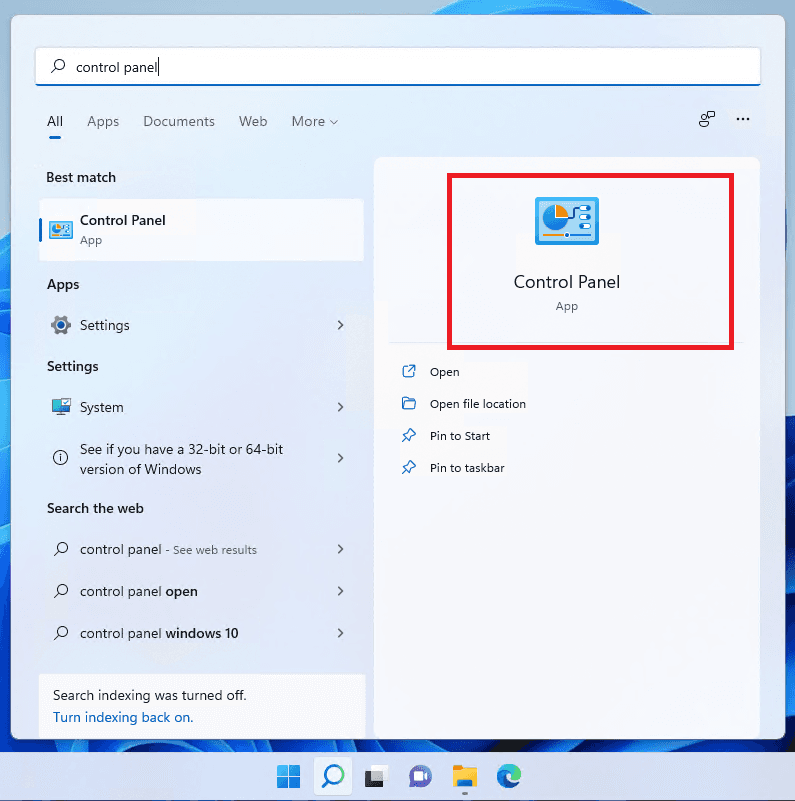Open File Explorer from the taskbar
Screen dimensions: 795x801
[464, 776]
